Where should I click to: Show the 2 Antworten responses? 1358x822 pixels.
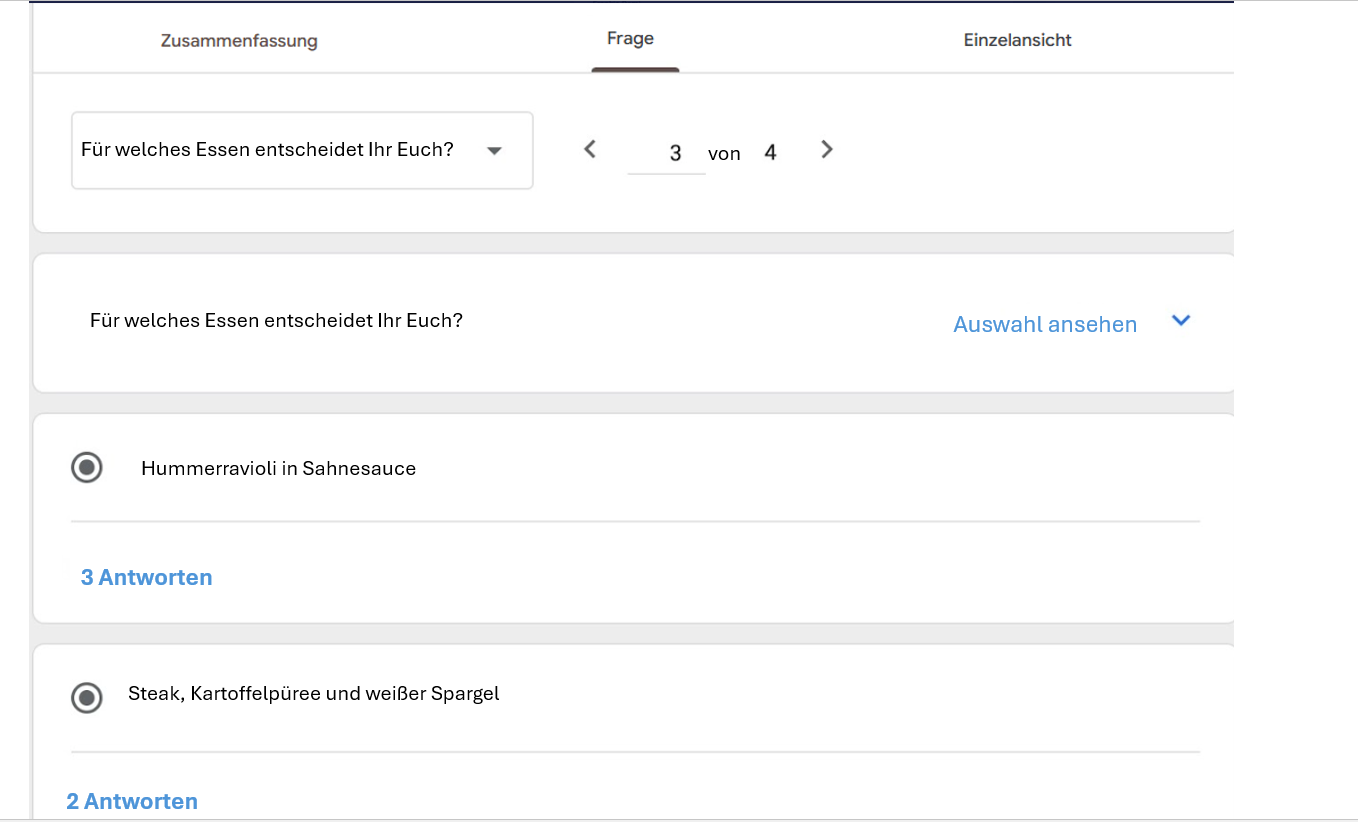tap(132, 801)
